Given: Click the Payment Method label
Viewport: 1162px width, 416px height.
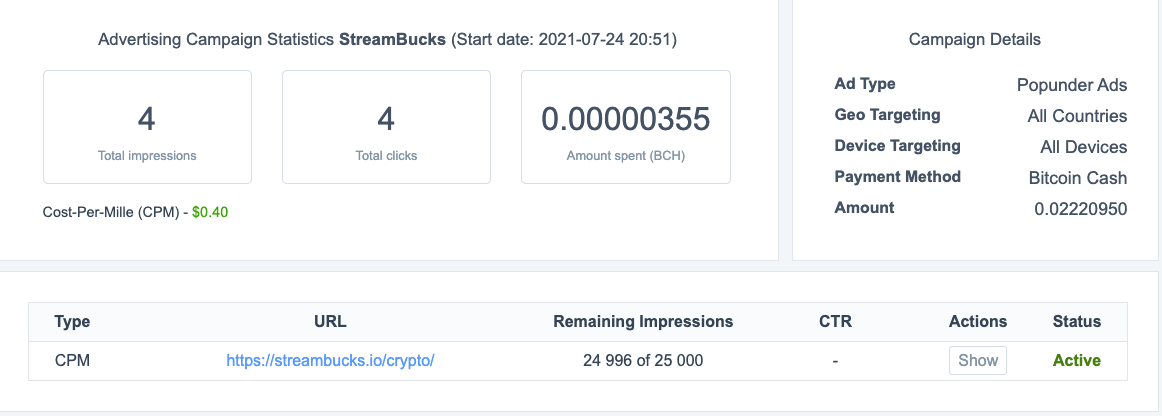Looking at the screenshot, I should (897, 176).
